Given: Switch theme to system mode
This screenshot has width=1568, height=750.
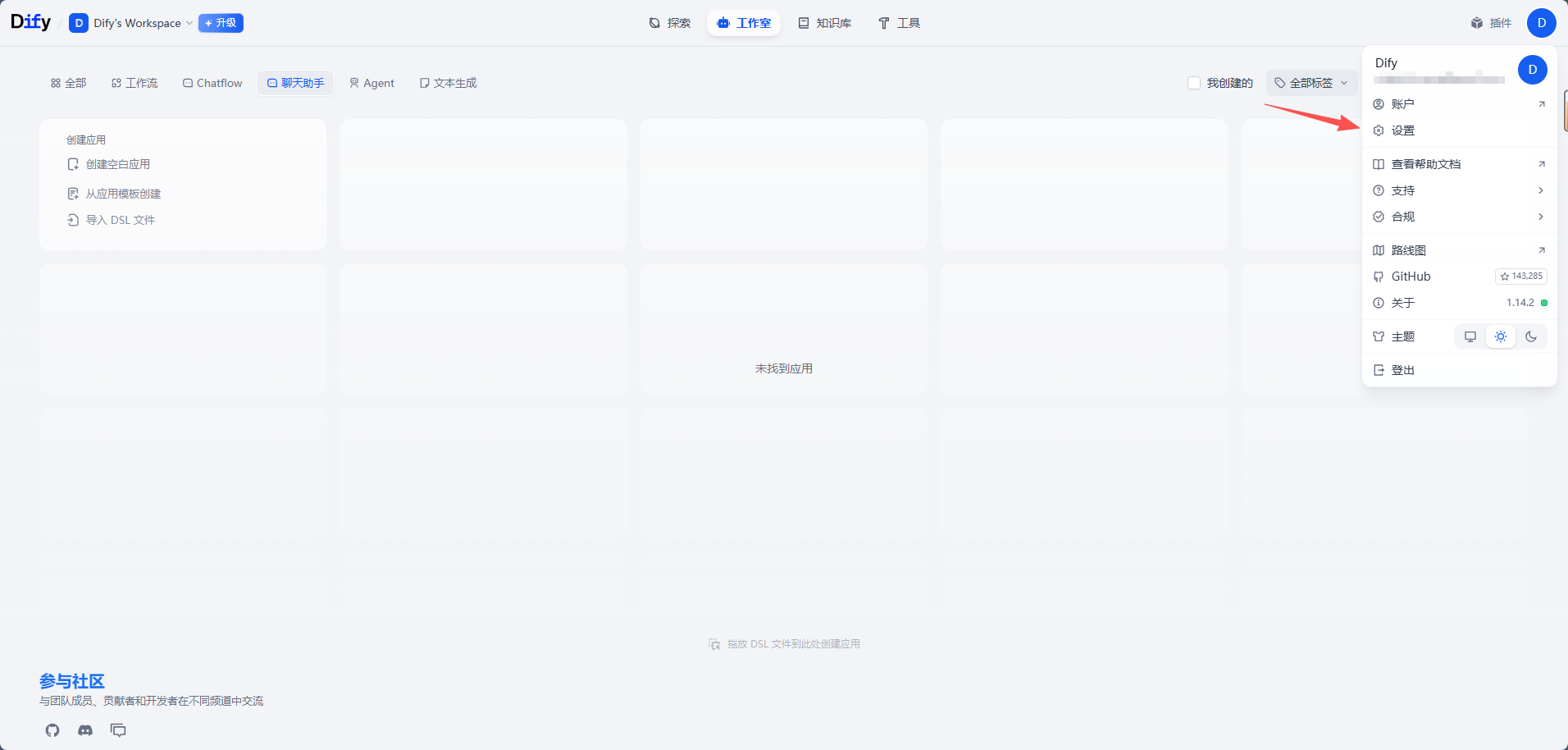Looking at the screenshot, I should [1470, 336].
